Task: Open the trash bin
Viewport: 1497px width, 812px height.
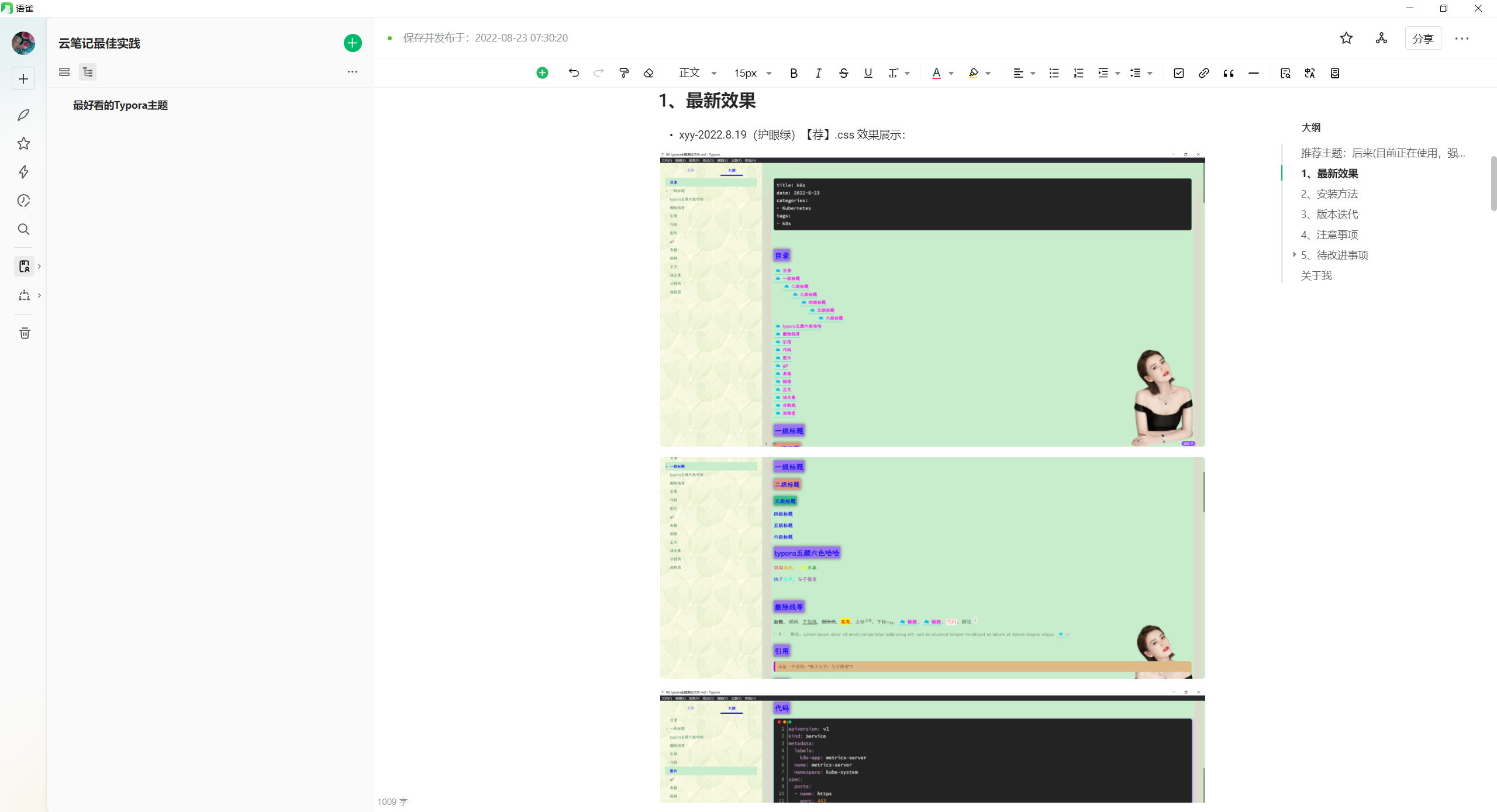Action: (25, 333)
